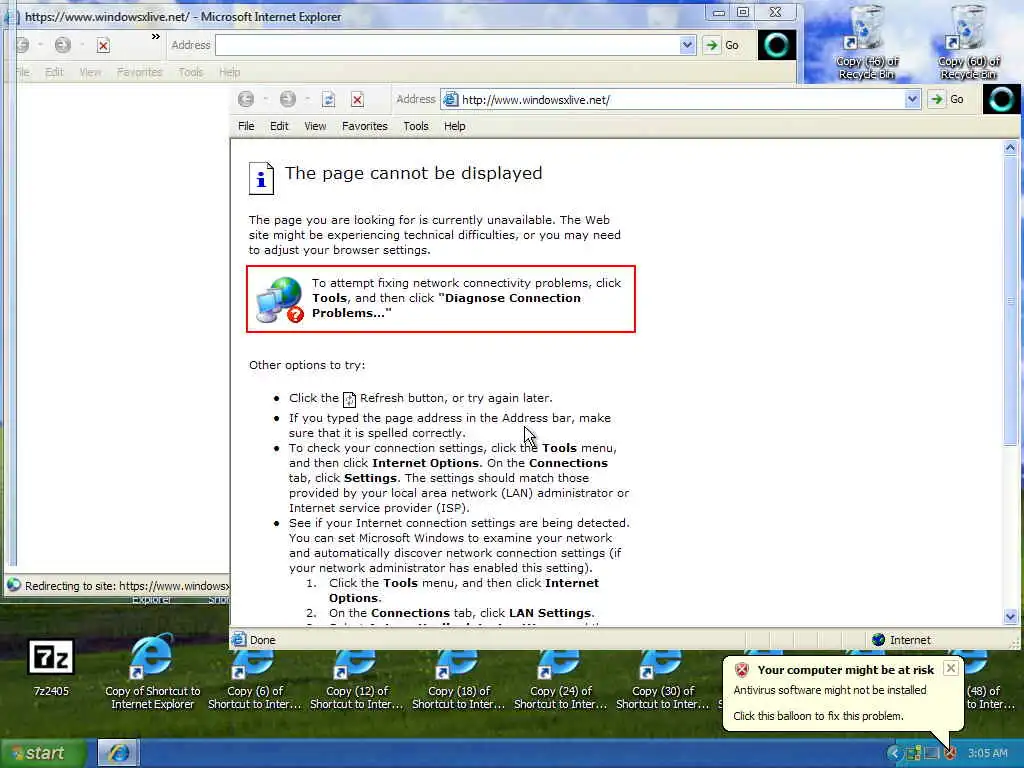The height and width of the screenshot is (768, 1024).
Task: Click the address field showing http://www.windowsxlive.net/
Action: click(680, 99)
